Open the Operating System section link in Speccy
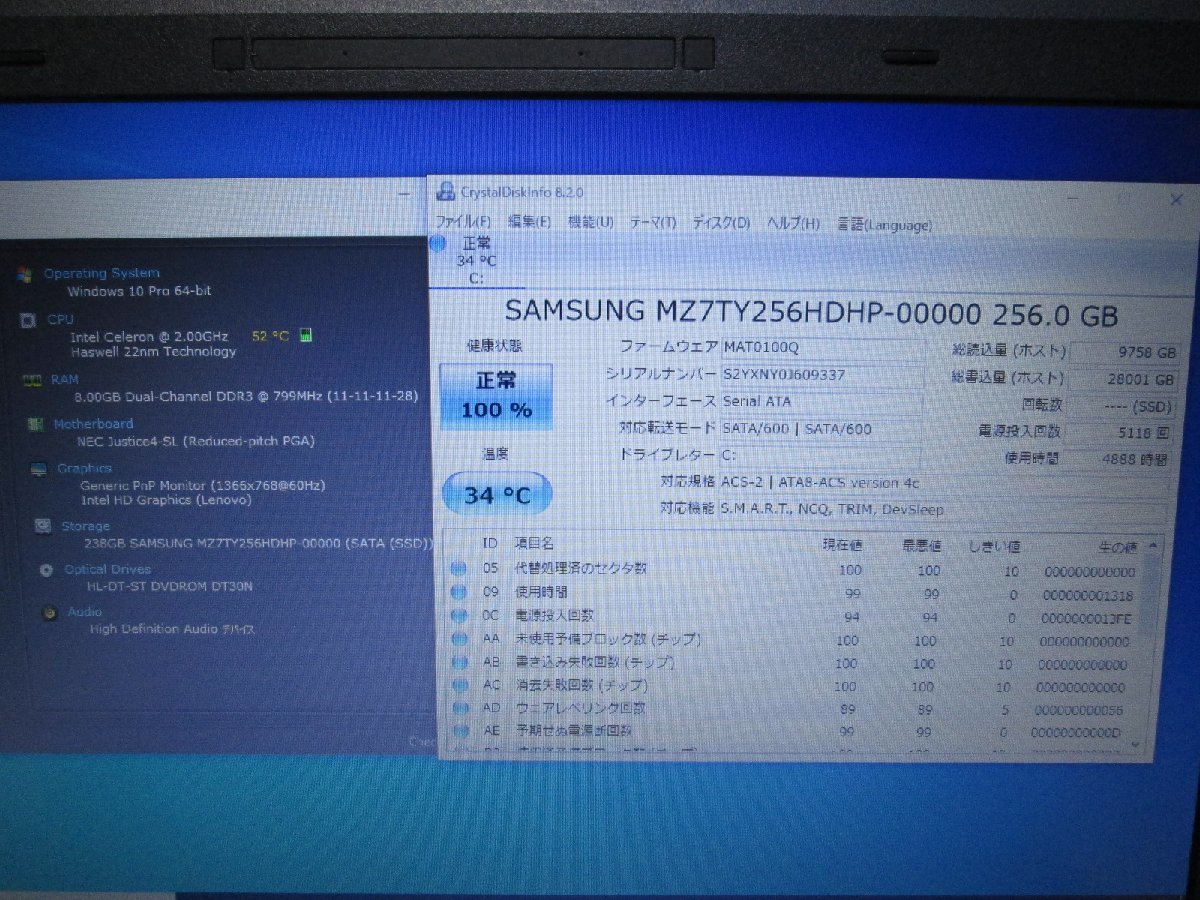Viewport: 1200px width, 900px height. [101, 273]
